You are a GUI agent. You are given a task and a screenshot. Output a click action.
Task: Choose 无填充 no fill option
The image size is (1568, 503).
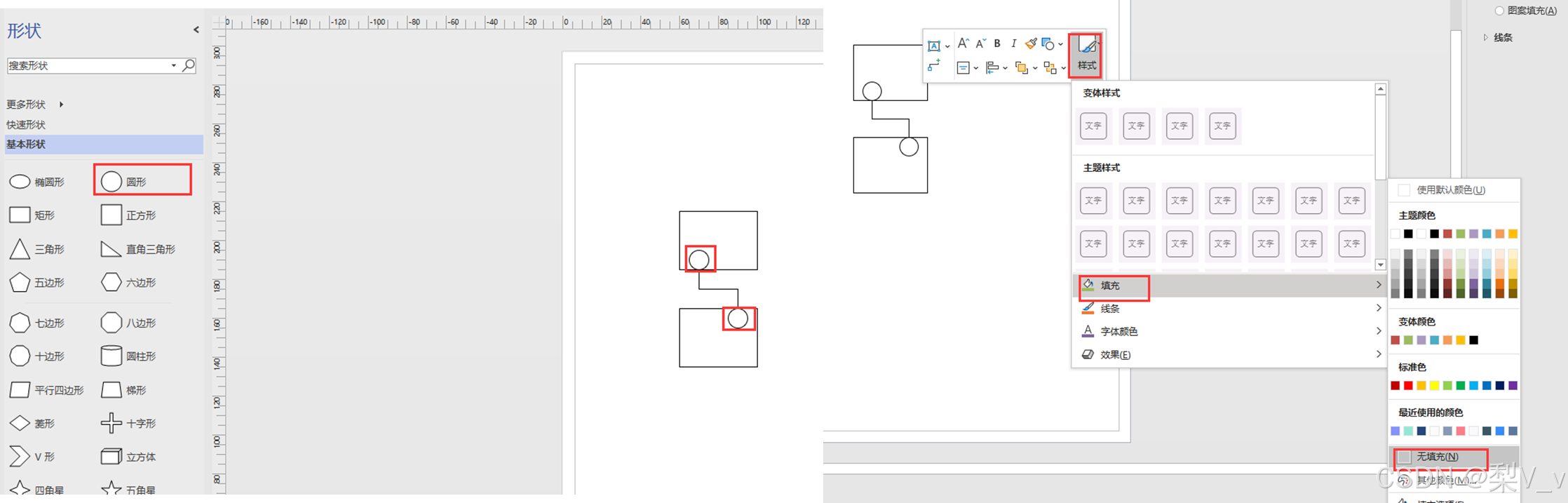[1454, 457]
